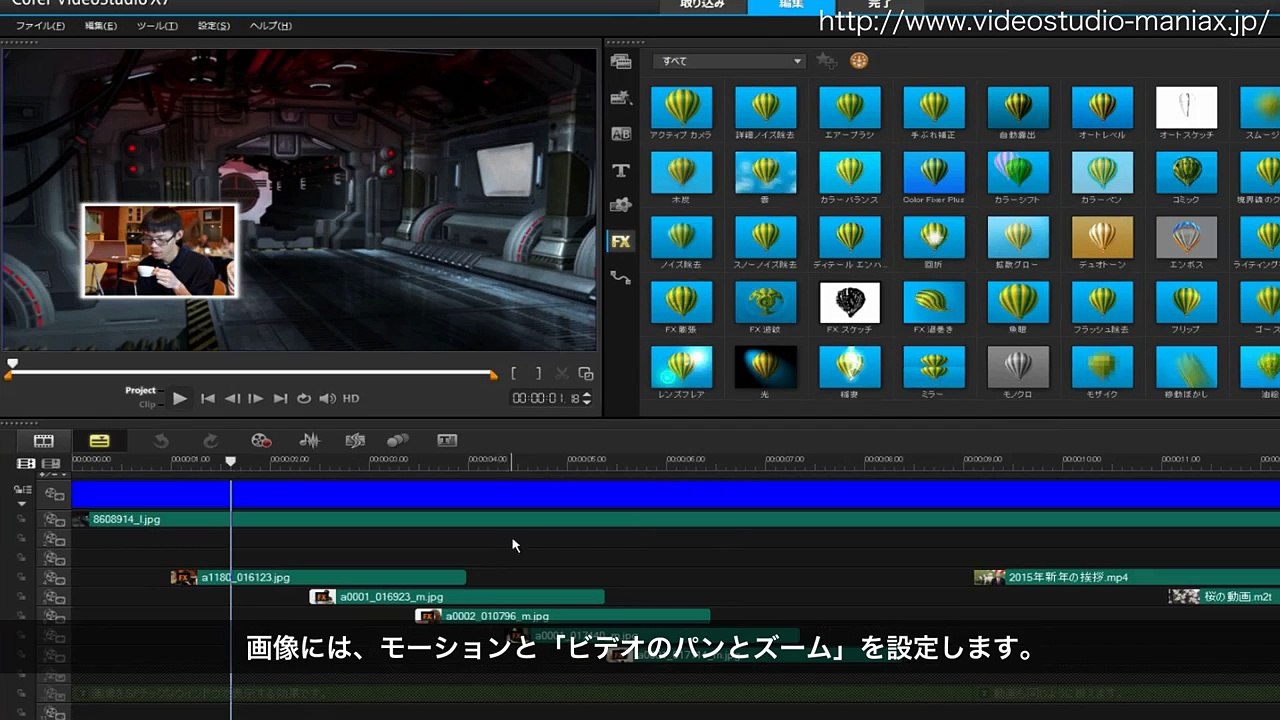Step back one frame
This screenshot has height=720, width=1280.
point(232,398)
